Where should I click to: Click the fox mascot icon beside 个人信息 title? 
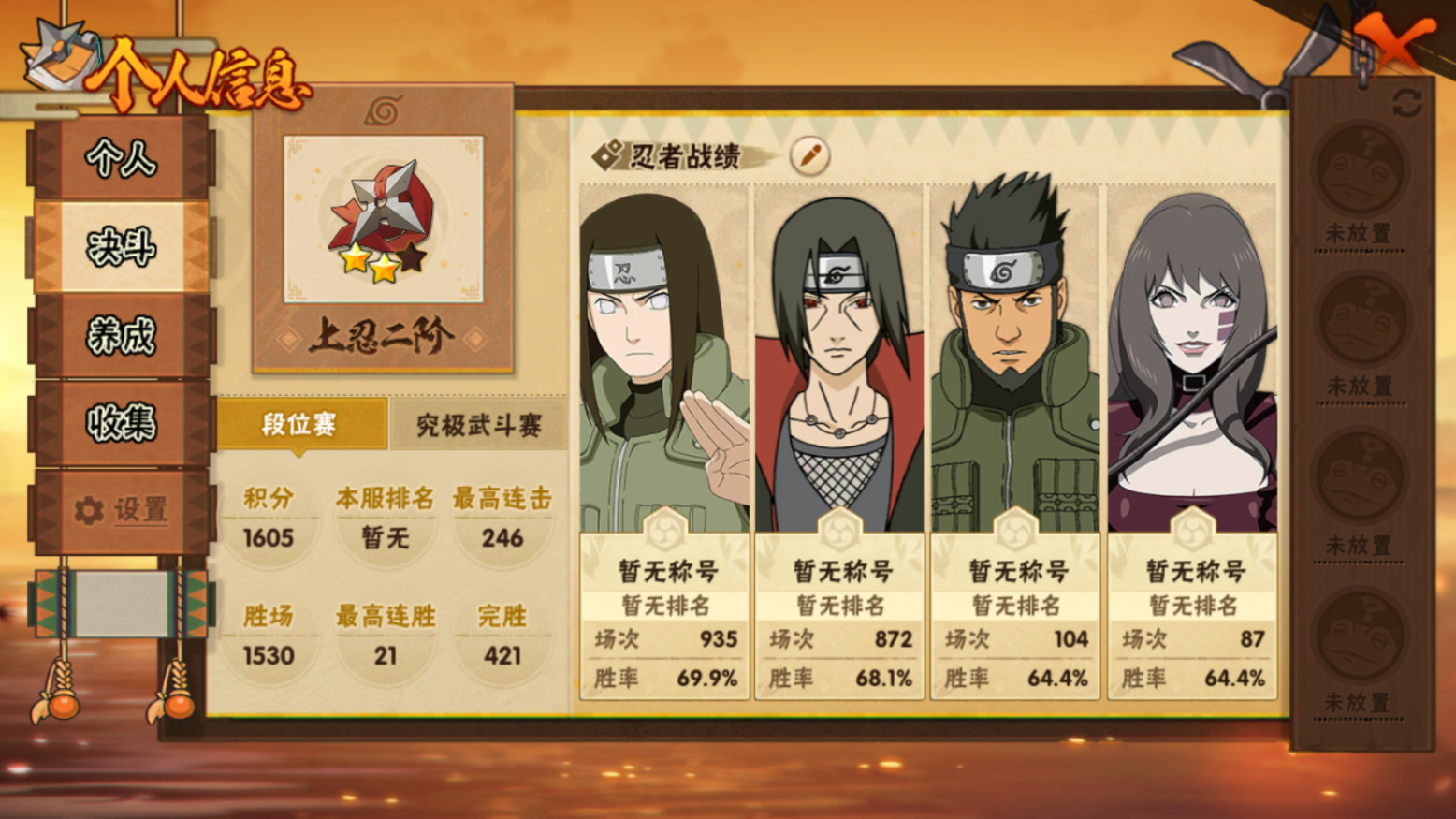pos(61,56)
